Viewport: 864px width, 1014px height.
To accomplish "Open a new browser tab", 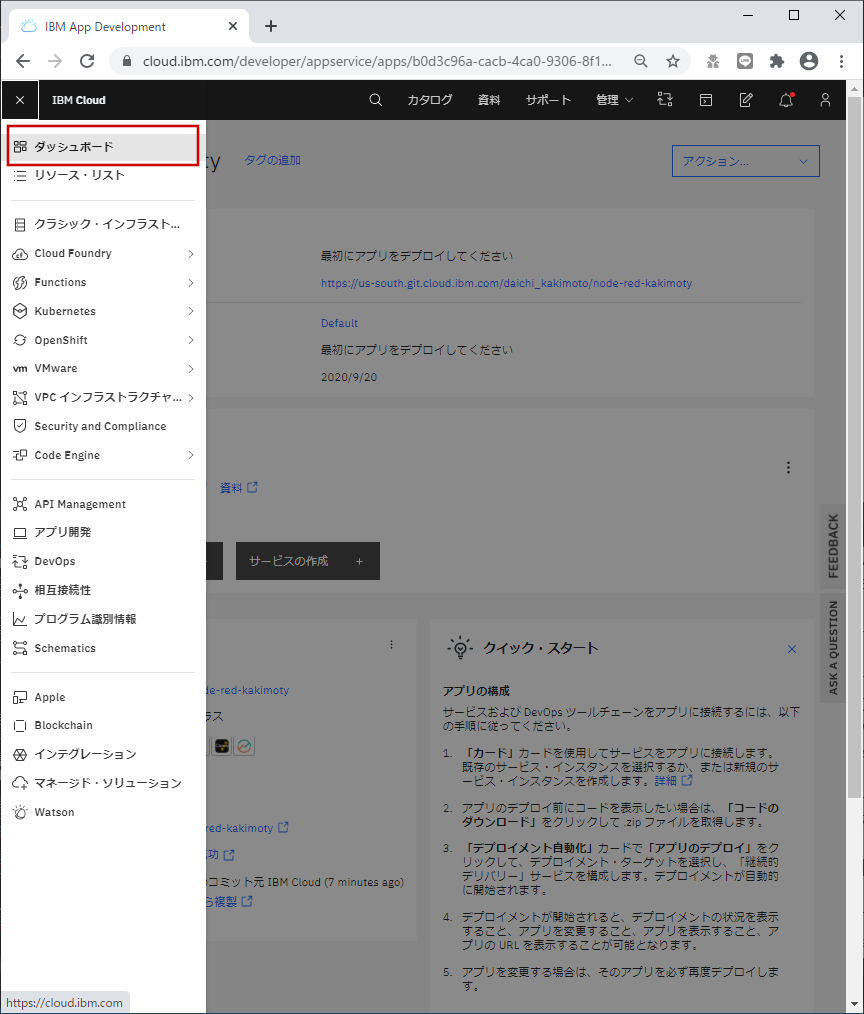I will [x=271, y=26].
